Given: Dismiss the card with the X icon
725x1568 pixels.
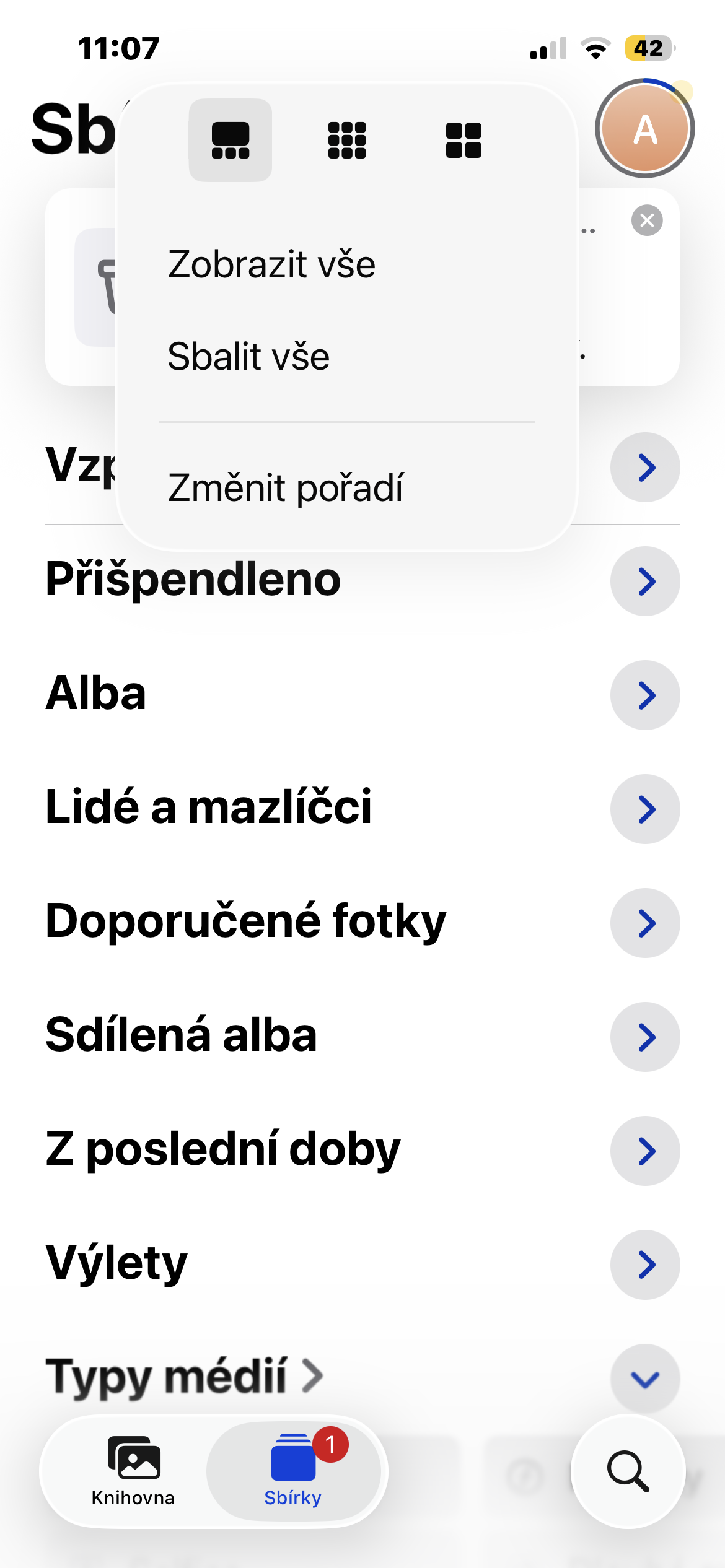Looking at the screenshot, I should point(647,220).
